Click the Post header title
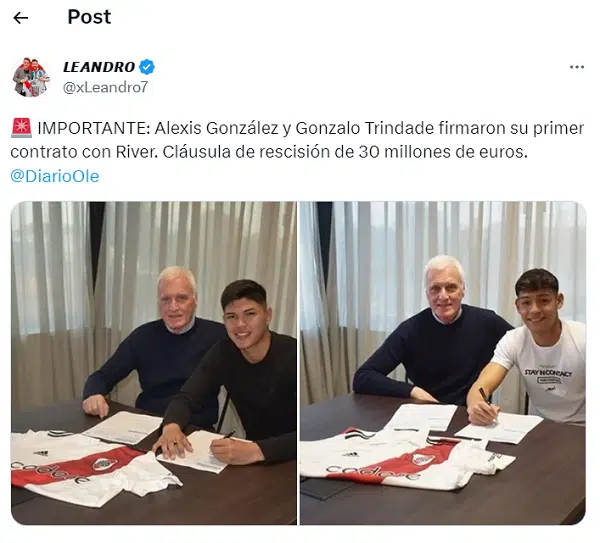The image size is (600, 543). point(89,17)
